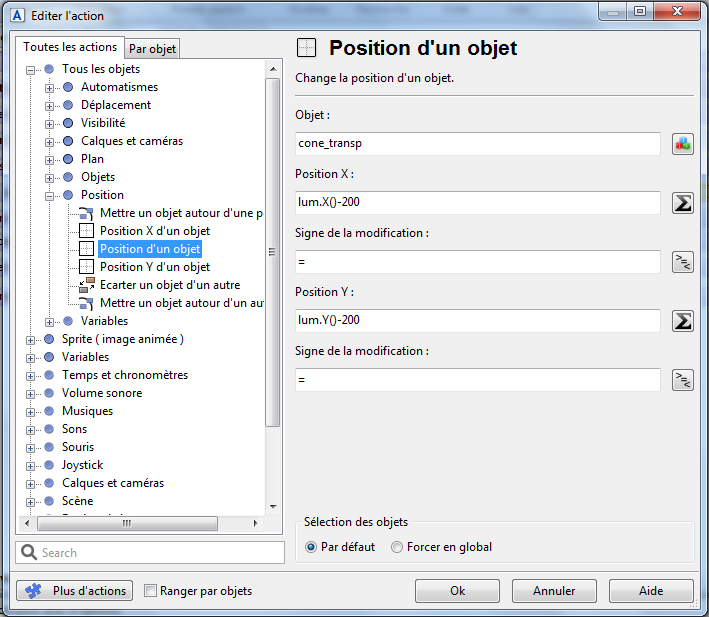Click the blue bullet beside Tous les objets
Viewport: 709px width, 617px height.
click(x=49, y=69)
